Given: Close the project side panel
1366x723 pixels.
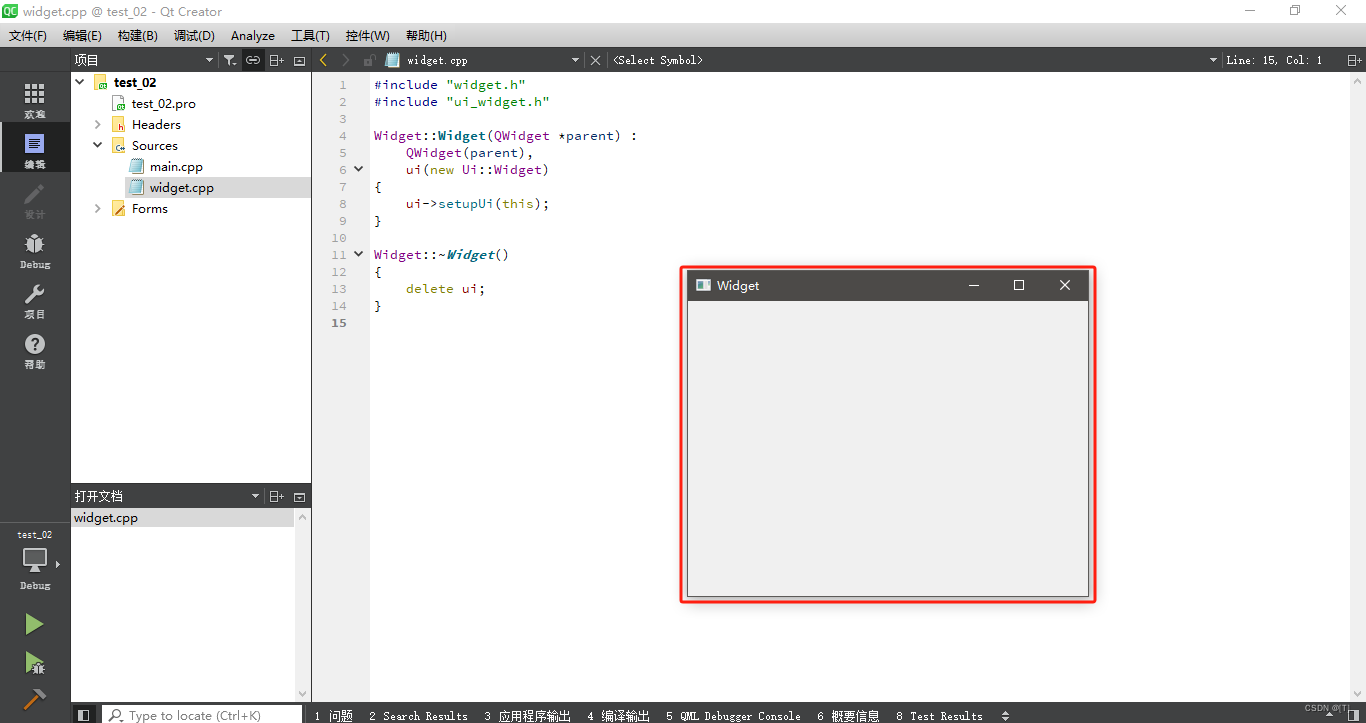Looking at the screenshot, I should coord(299,60).
